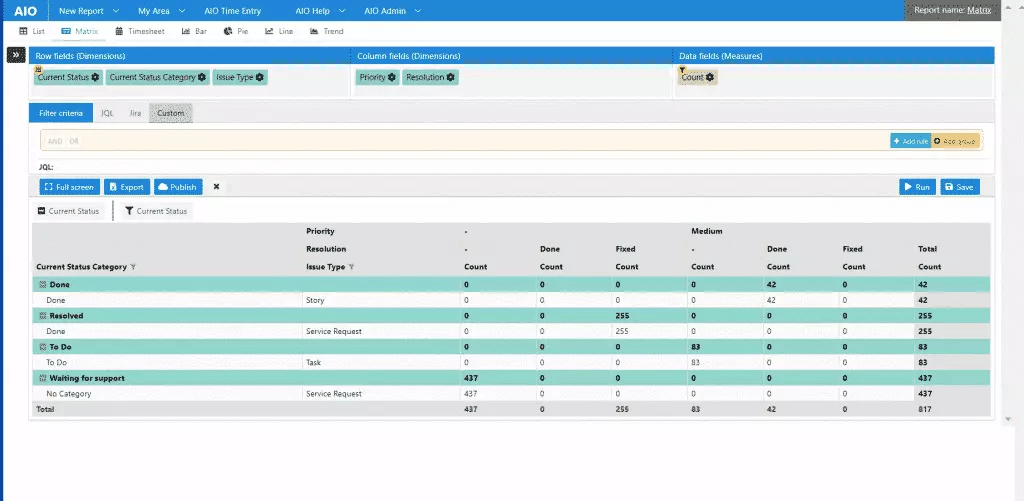The height and width of the screenshot is (501, 1024).
Task: Run the report
Action: pos(918,187)
